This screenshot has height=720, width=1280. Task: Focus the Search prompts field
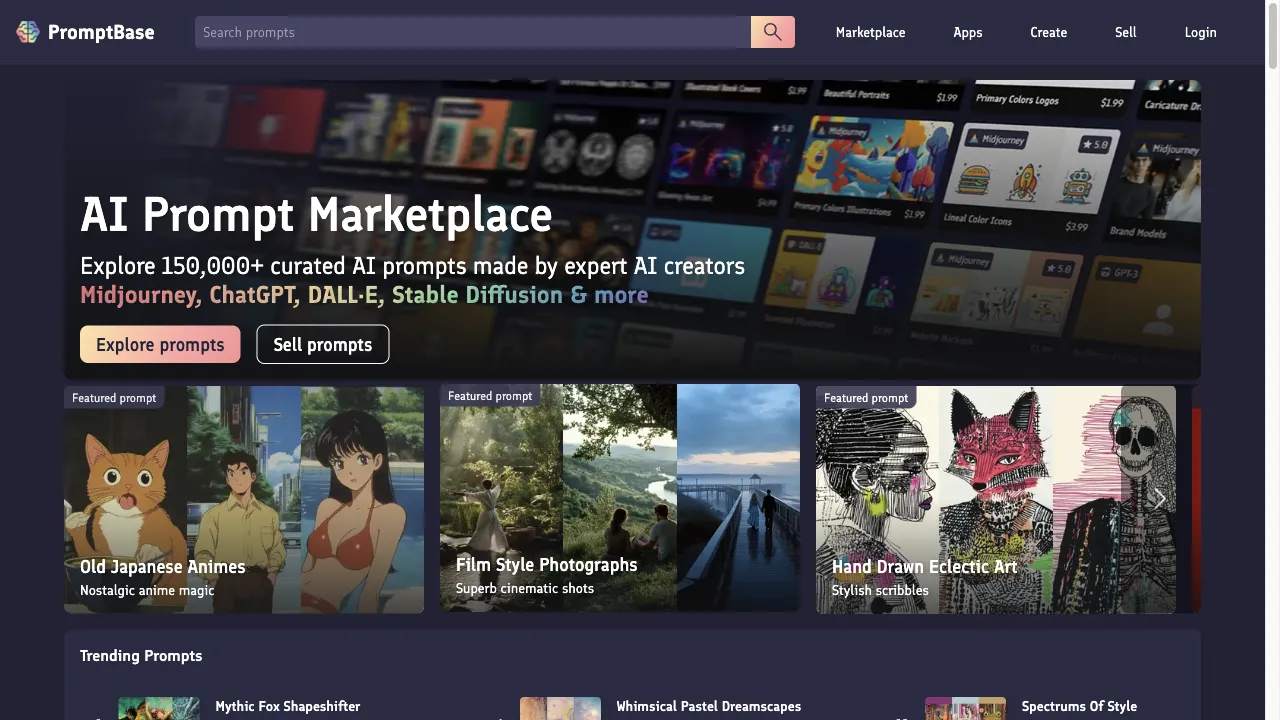click(473, 32)
